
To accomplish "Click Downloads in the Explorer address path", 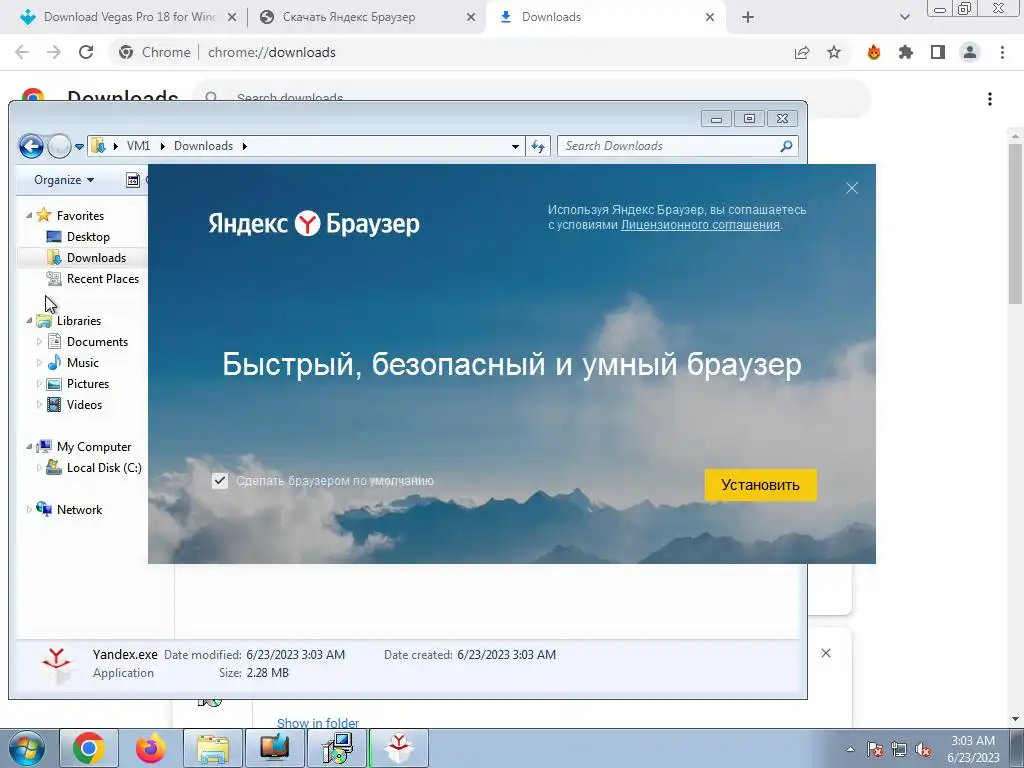I will (x=203, y=146).
